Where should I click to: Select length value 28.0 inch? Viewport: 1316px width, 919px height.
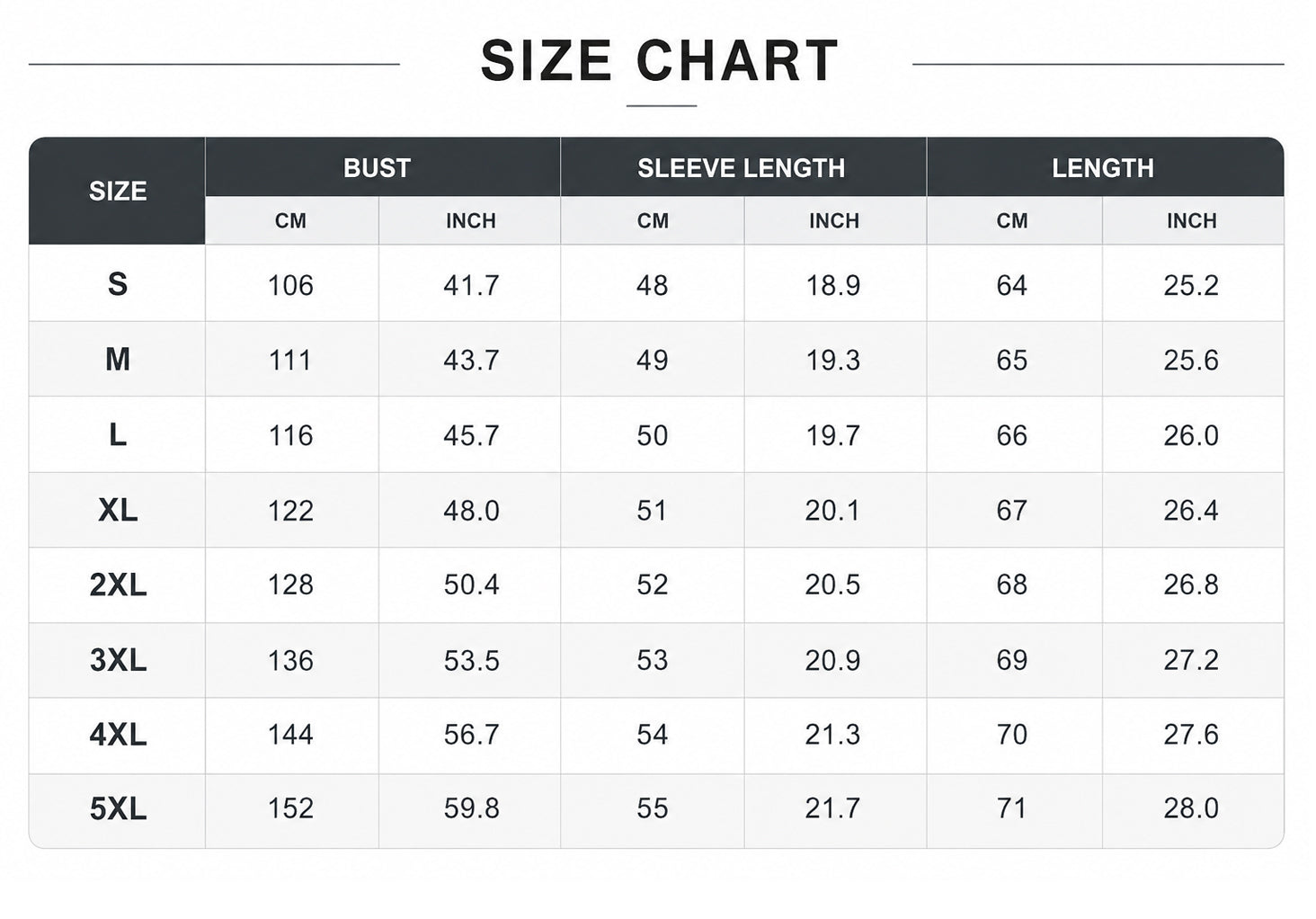click(x=1191, y=808)
